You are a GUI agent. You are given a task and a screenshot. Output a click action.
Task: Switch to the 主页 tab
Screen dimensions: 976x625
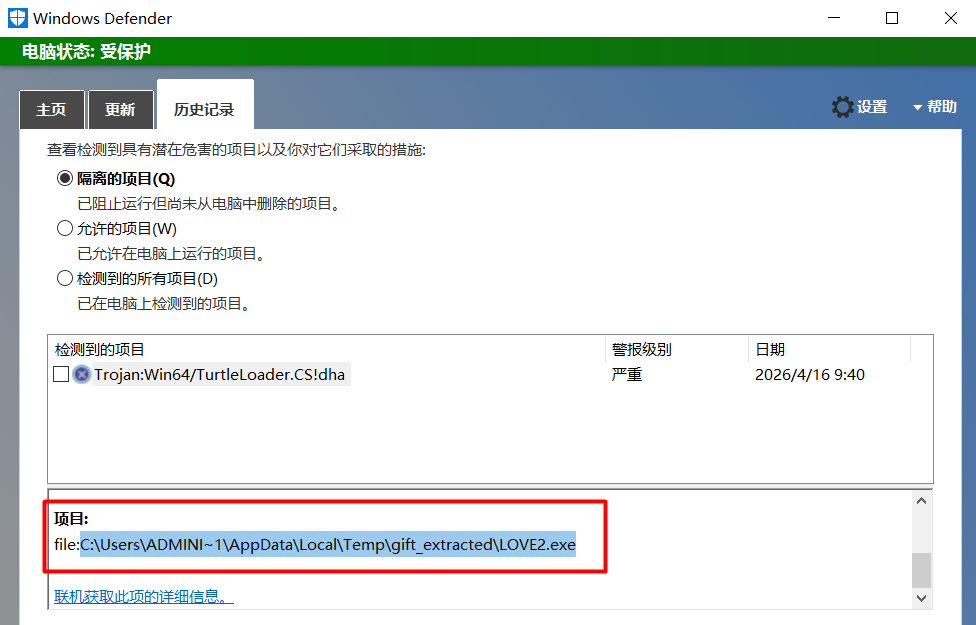(51, 110)
